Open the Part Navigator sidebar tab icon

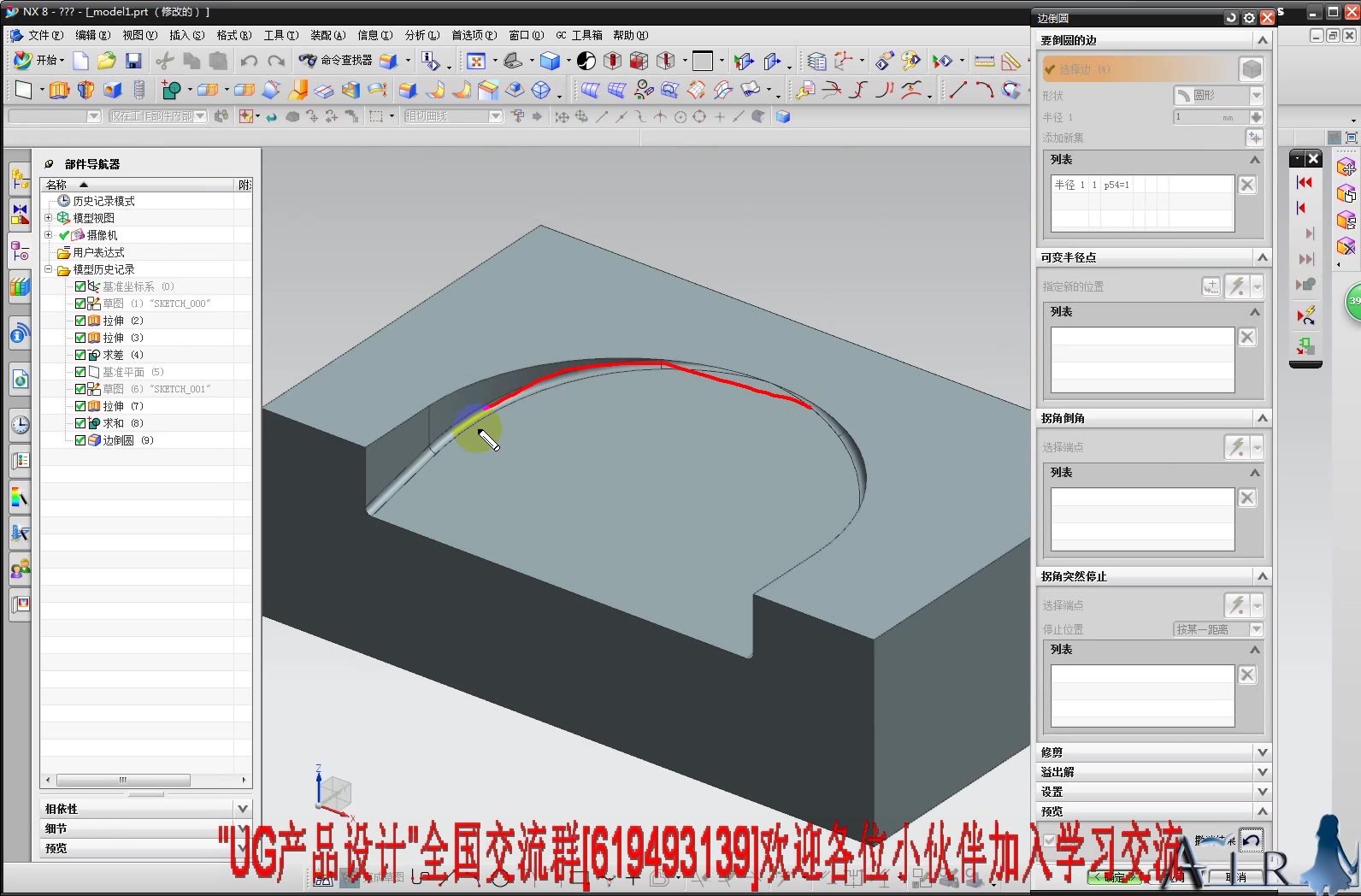click(x=20, y=251)
